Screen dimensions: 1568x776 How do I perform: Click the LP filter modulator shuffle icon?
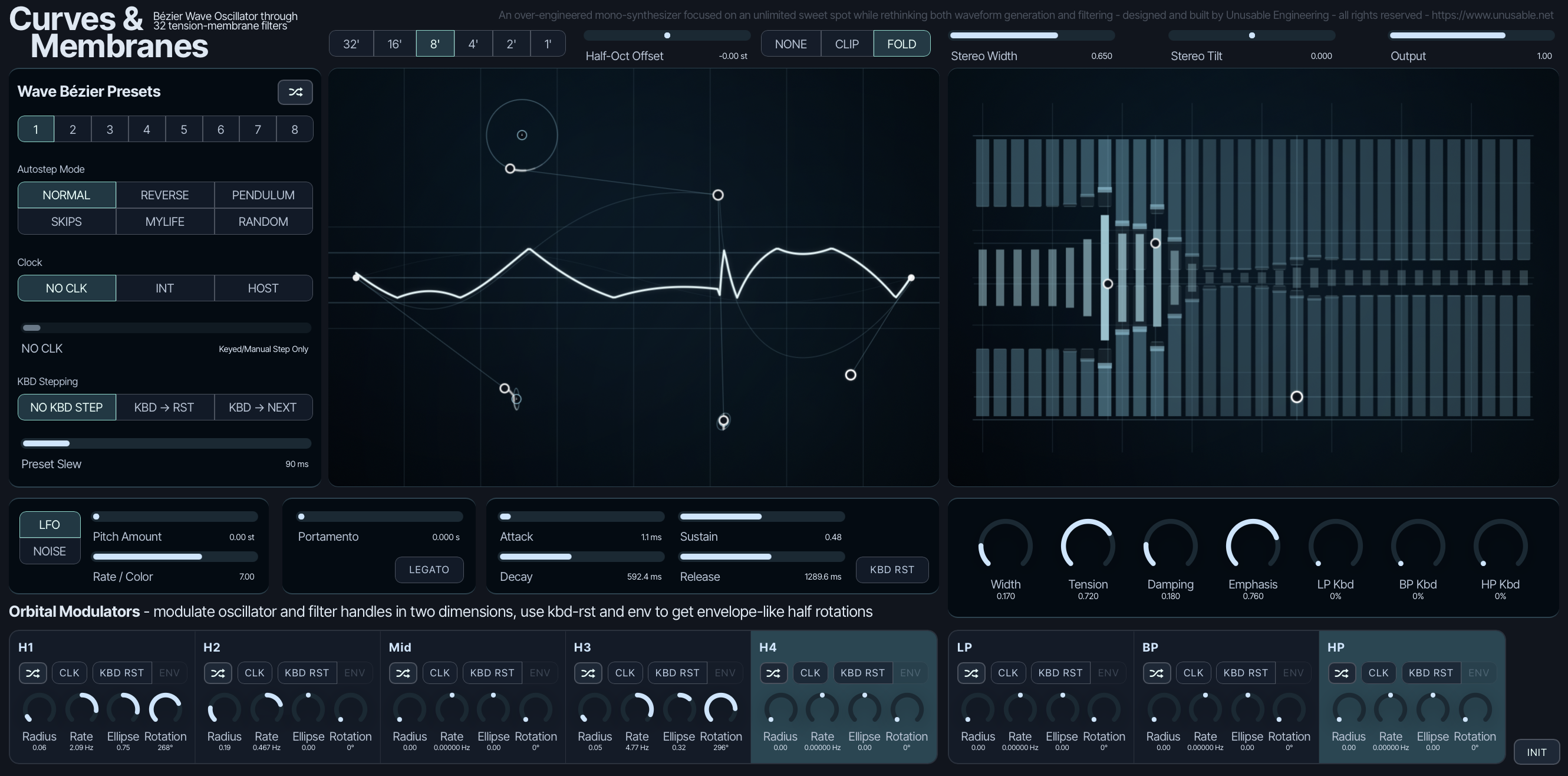[971, 673]
